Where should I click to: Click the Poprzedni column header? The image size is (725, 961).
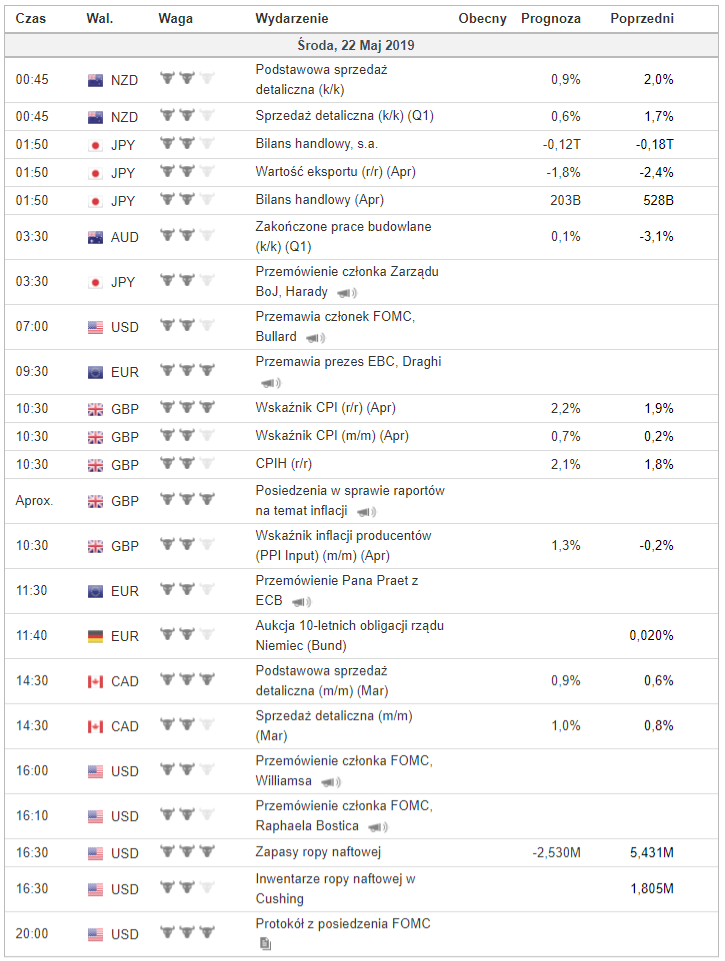pos(642,19)
